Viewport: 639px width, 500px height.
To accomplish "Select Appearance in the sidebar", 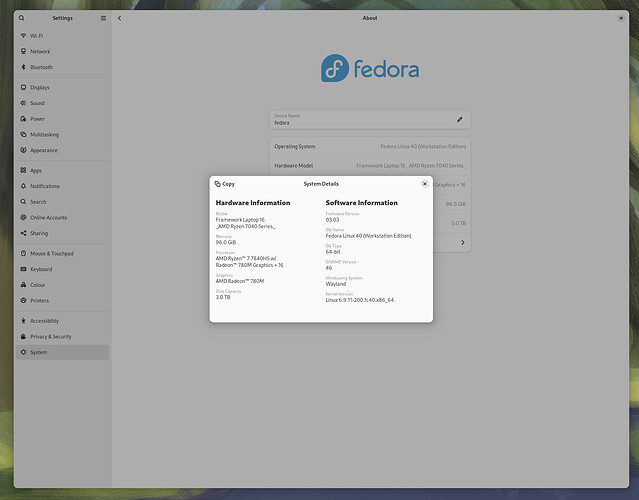I will (62, 150).
